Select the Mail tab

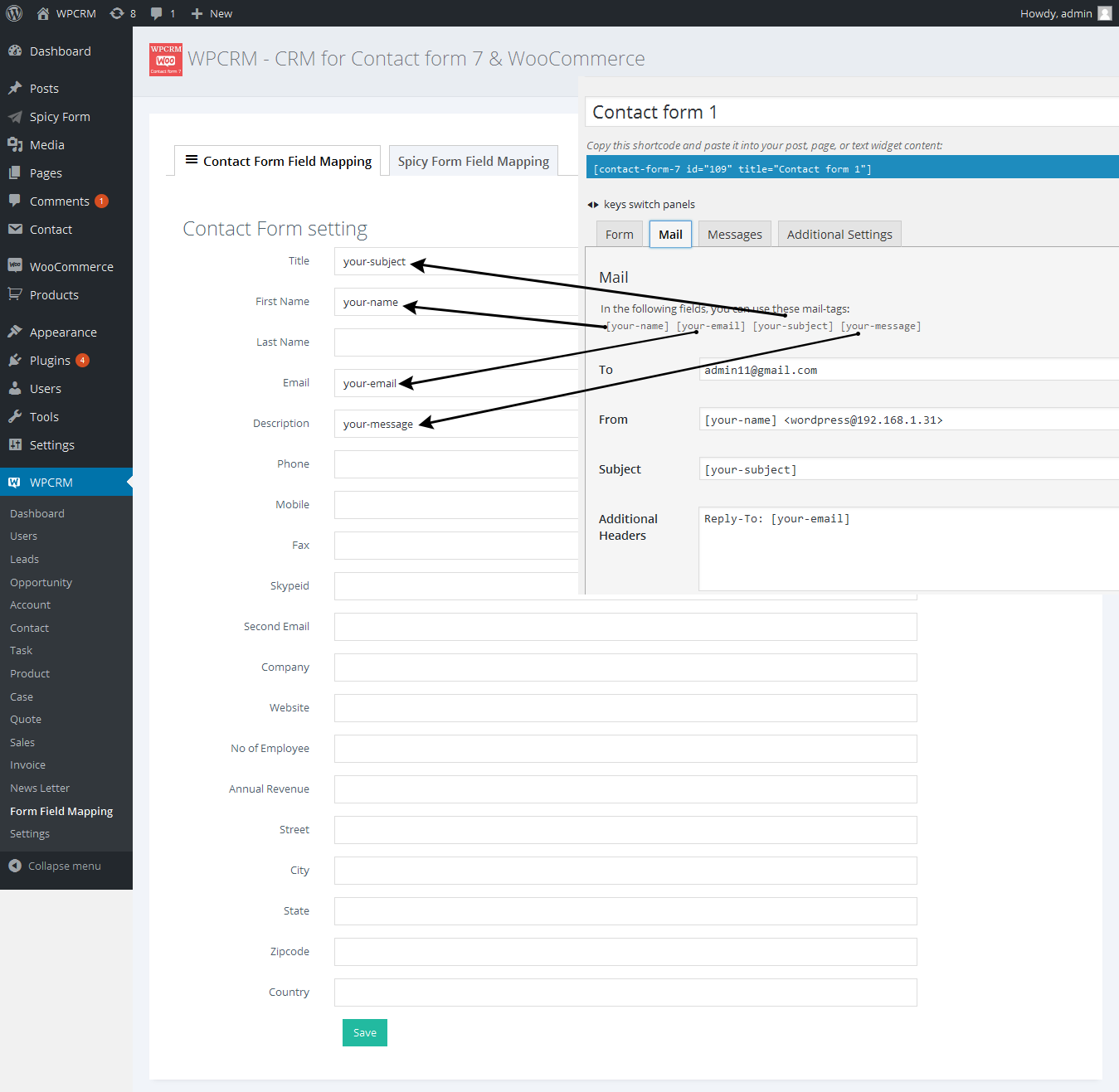point(670,235)
